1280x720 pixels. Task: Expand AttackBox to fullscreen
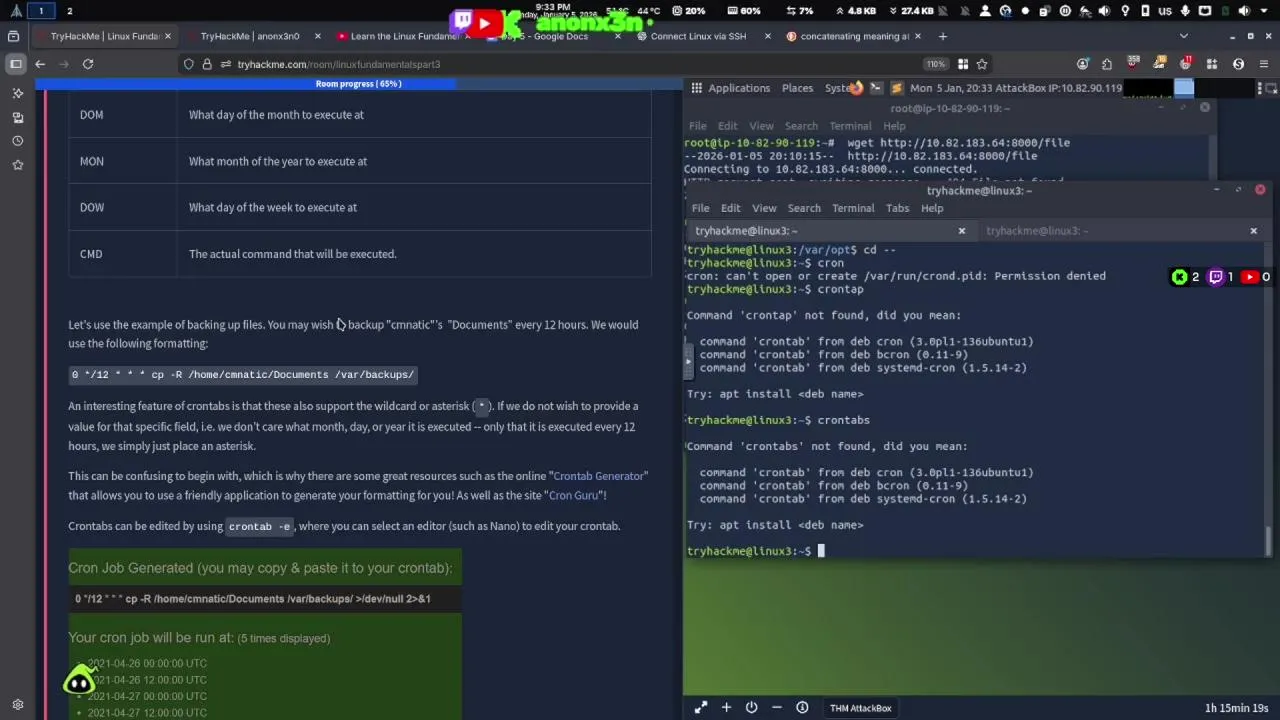click(701, 708)
